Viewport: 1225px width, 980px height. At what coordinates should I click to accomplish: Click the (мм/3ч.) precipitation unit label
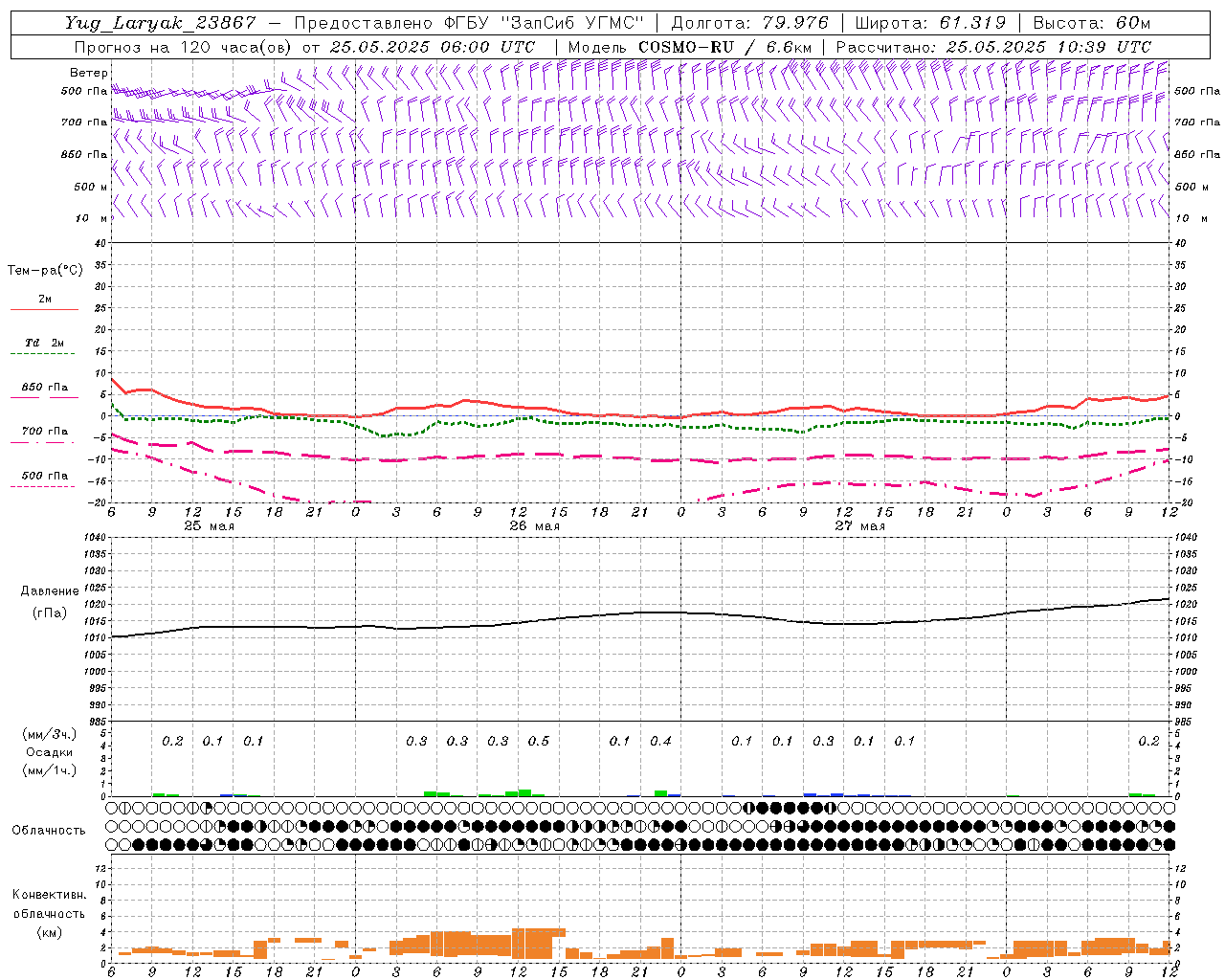click(49, 735)
